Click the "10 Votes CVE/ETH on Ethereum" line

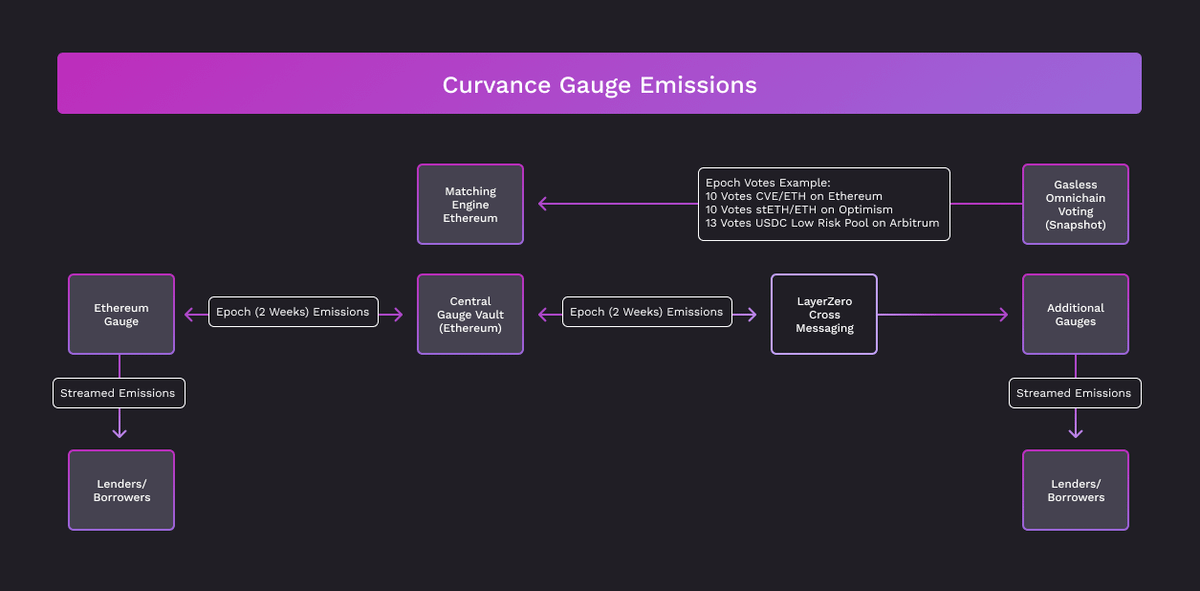pos(794,197)
